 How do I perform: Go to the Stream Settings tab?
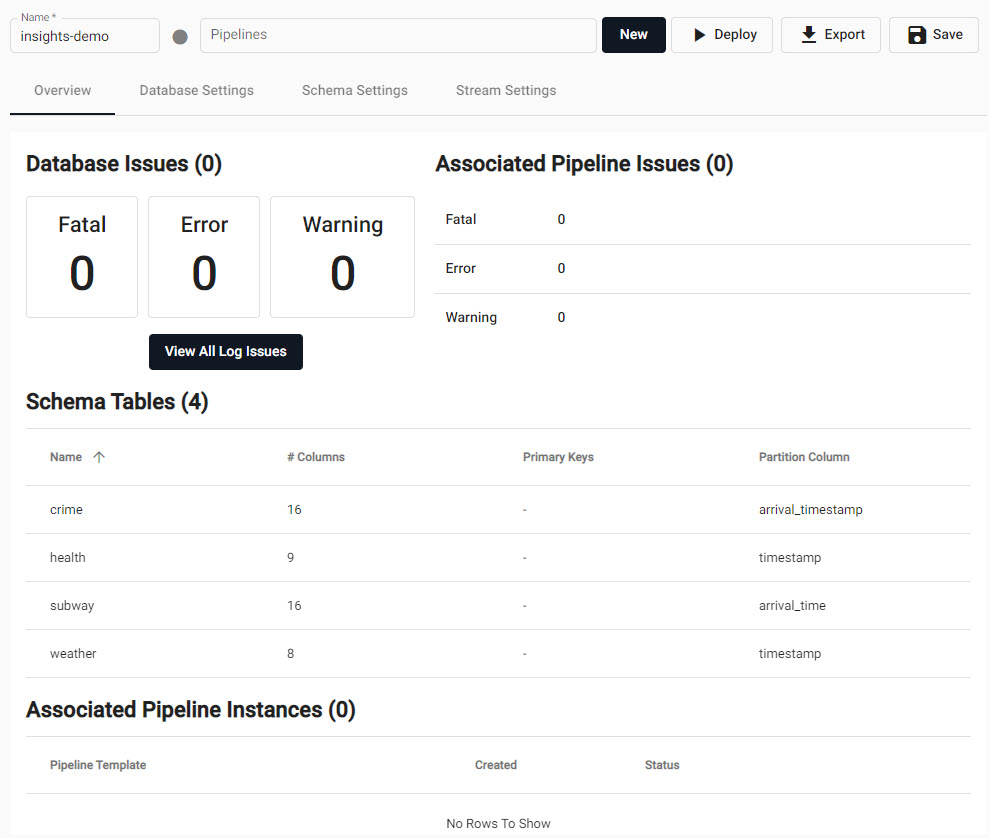[505, 91]
